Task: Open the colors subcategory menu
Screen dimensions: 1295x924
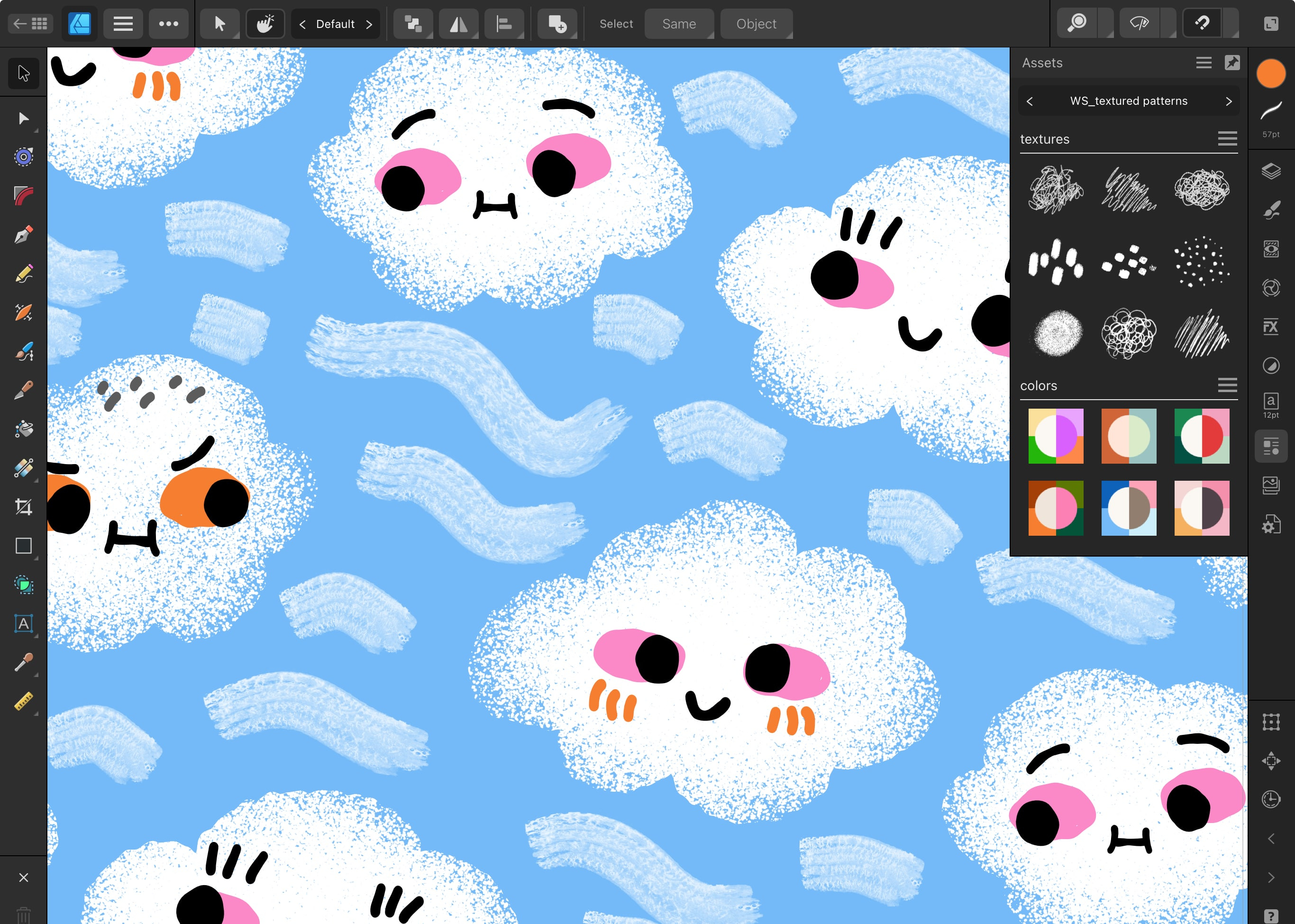Action: tap(1227, 385)
